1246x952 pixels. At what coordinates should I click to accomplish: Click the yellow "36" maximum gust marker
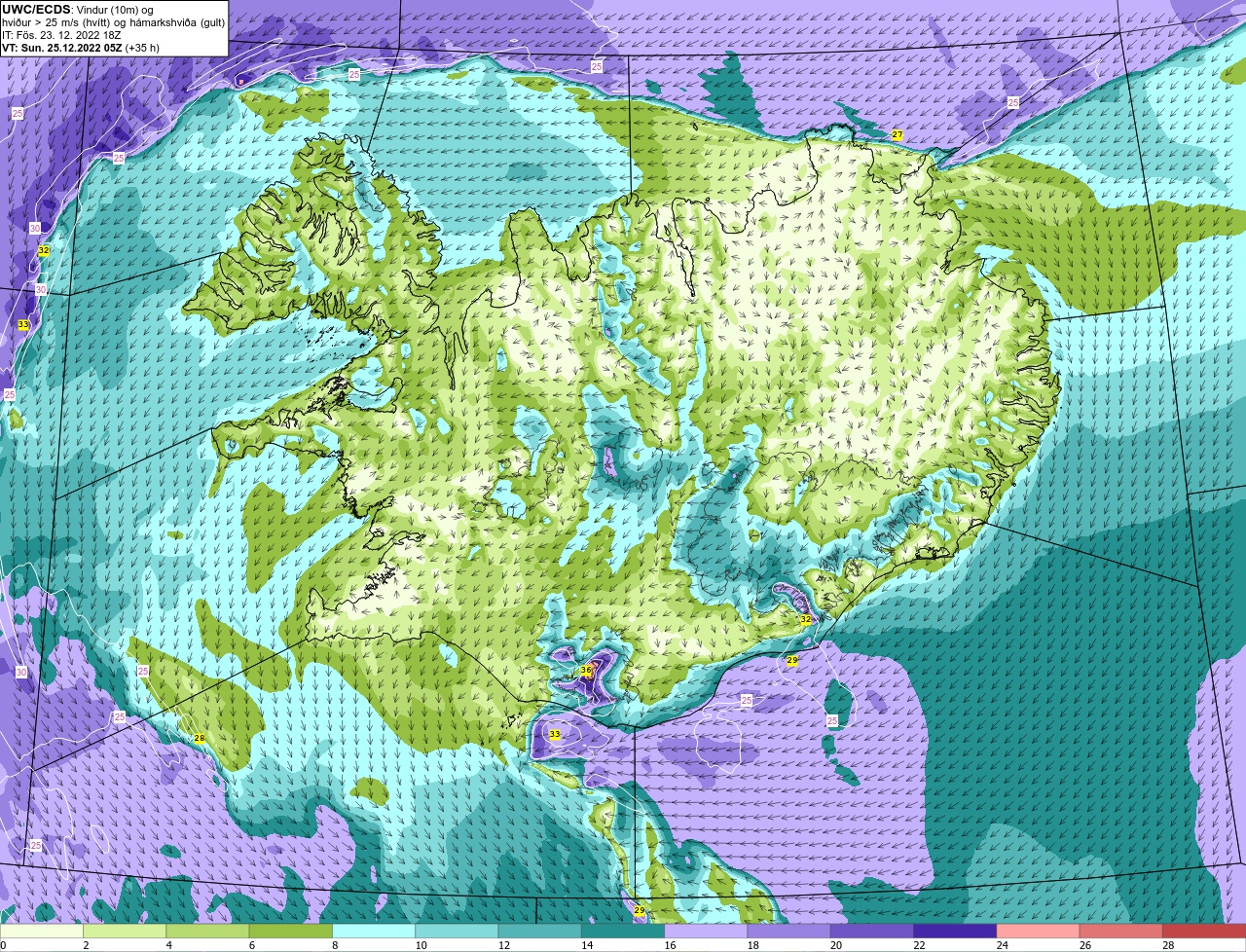pos(586,670)
